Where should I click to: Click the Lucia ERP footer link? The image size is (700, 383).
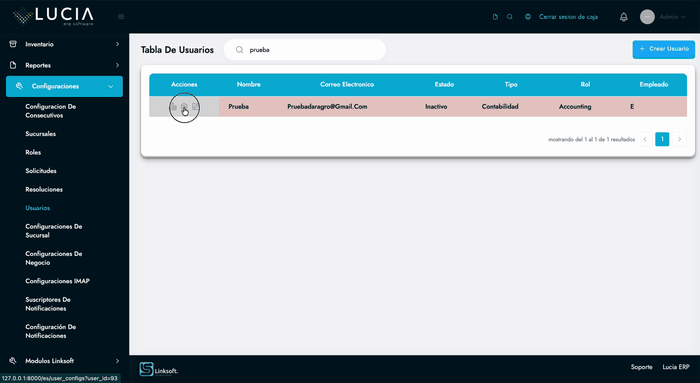tap(676, 367)
